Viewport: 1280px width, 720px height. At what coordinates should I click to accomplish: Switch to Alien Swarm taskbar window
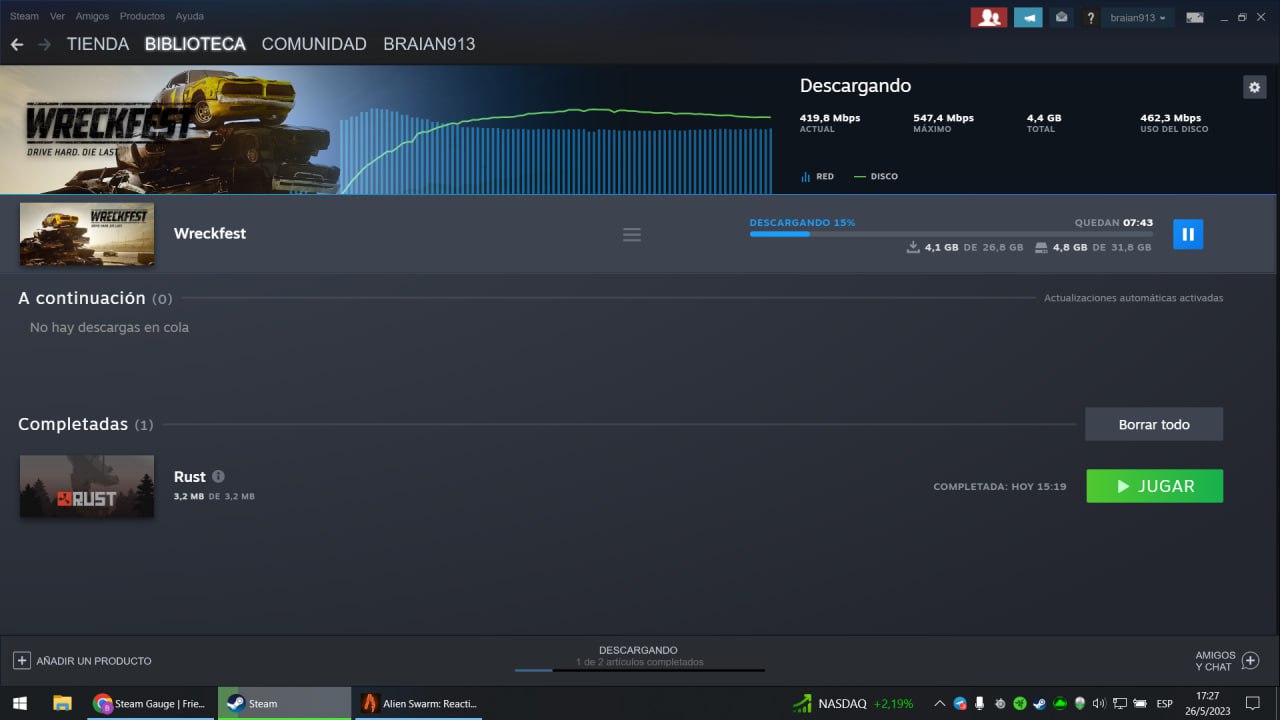pyautogui.click(x=418, y=703)
